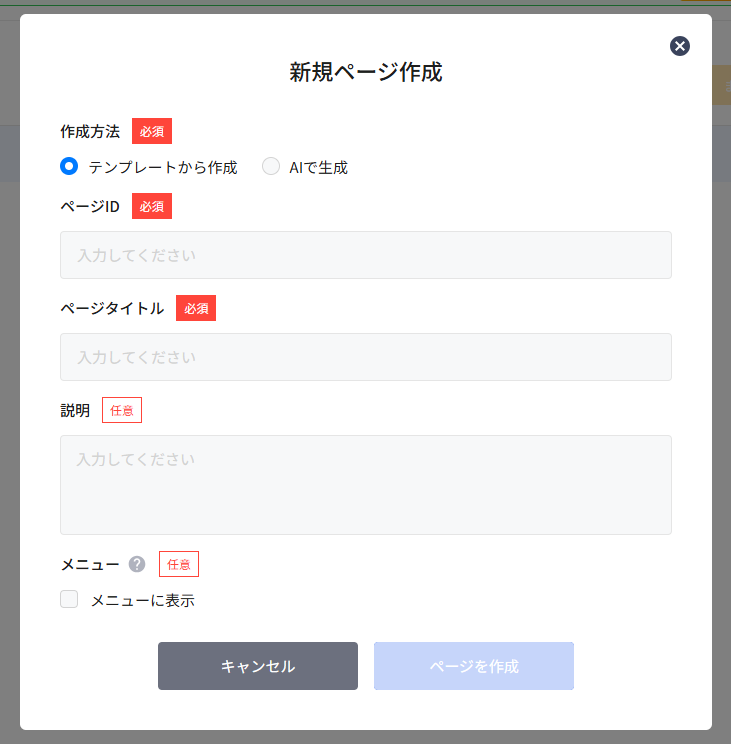Click the 説明 field label
This screenshot has width=731, height=744.
pos(75,410)
